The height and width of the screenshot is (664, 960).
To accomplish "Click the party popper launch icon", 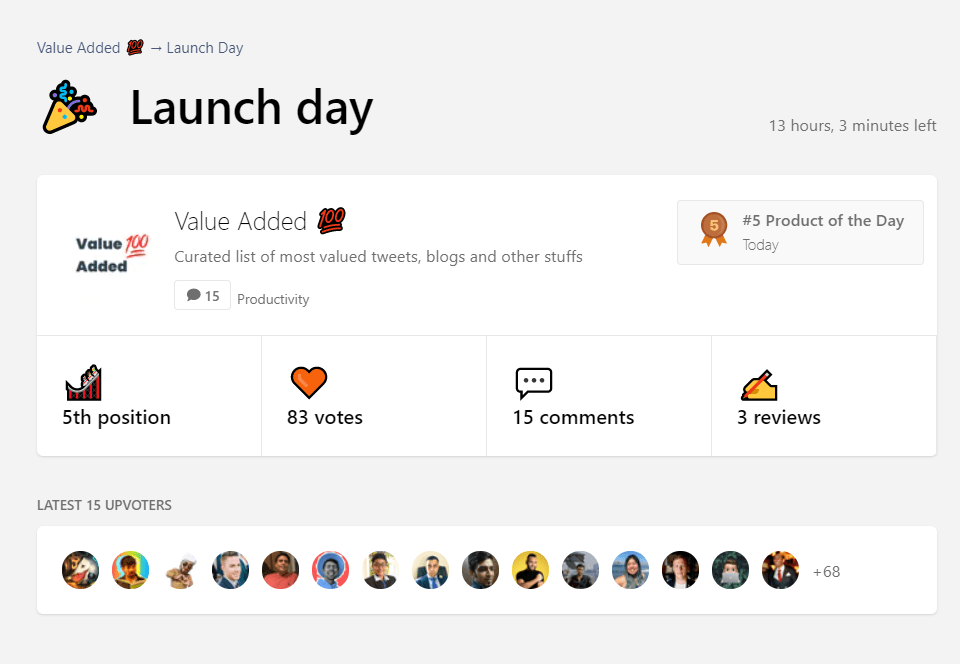I will click(69, 108).
